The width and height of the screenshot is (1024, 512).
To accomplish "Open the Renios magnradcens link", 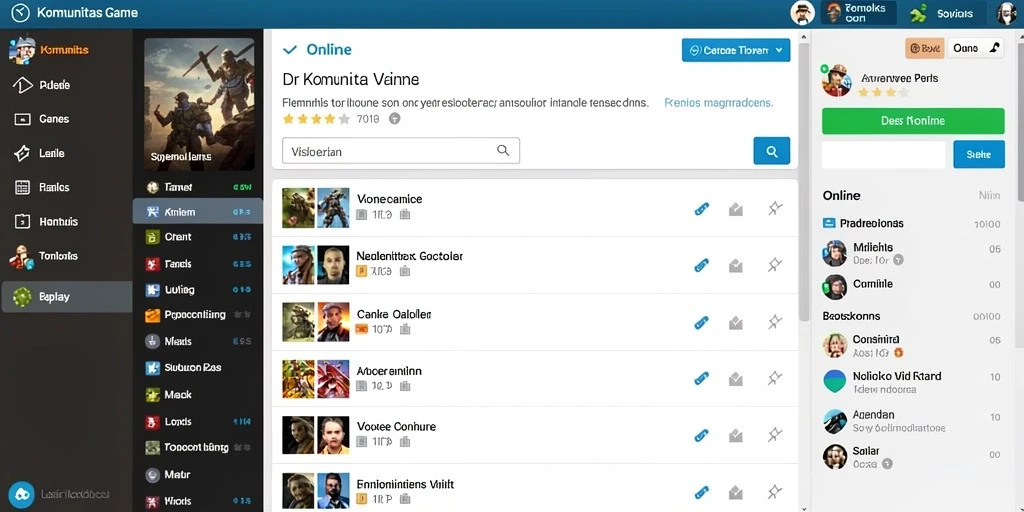I will 718,103.
